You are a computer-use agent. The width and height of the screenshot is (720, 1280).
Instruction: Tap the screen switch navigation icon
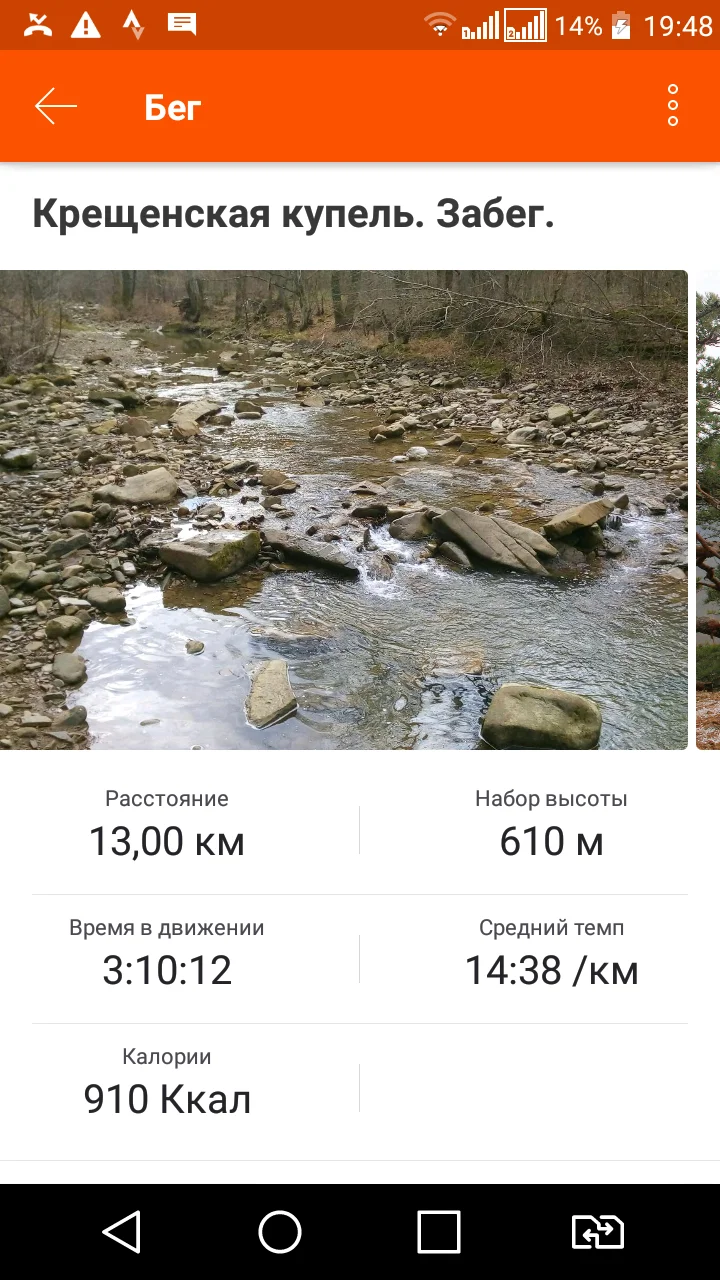tap(598, 1232)
